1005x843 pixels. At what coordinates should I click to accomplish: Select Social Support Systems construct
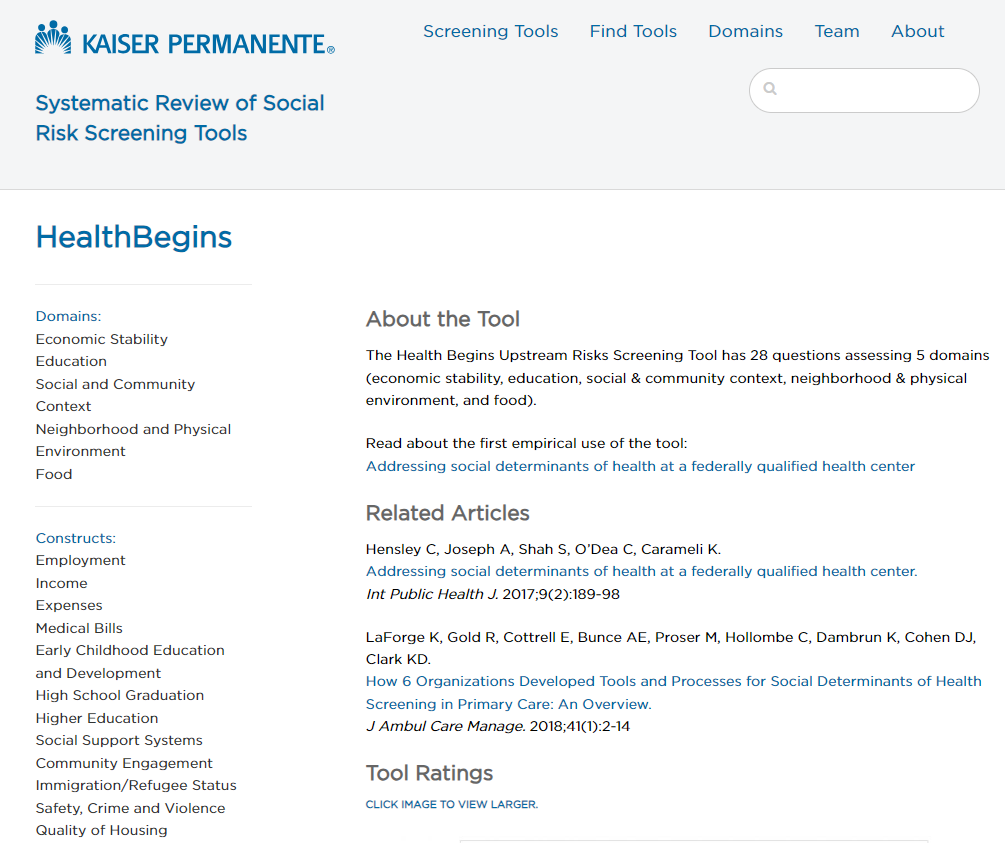(x=119, y=740)
